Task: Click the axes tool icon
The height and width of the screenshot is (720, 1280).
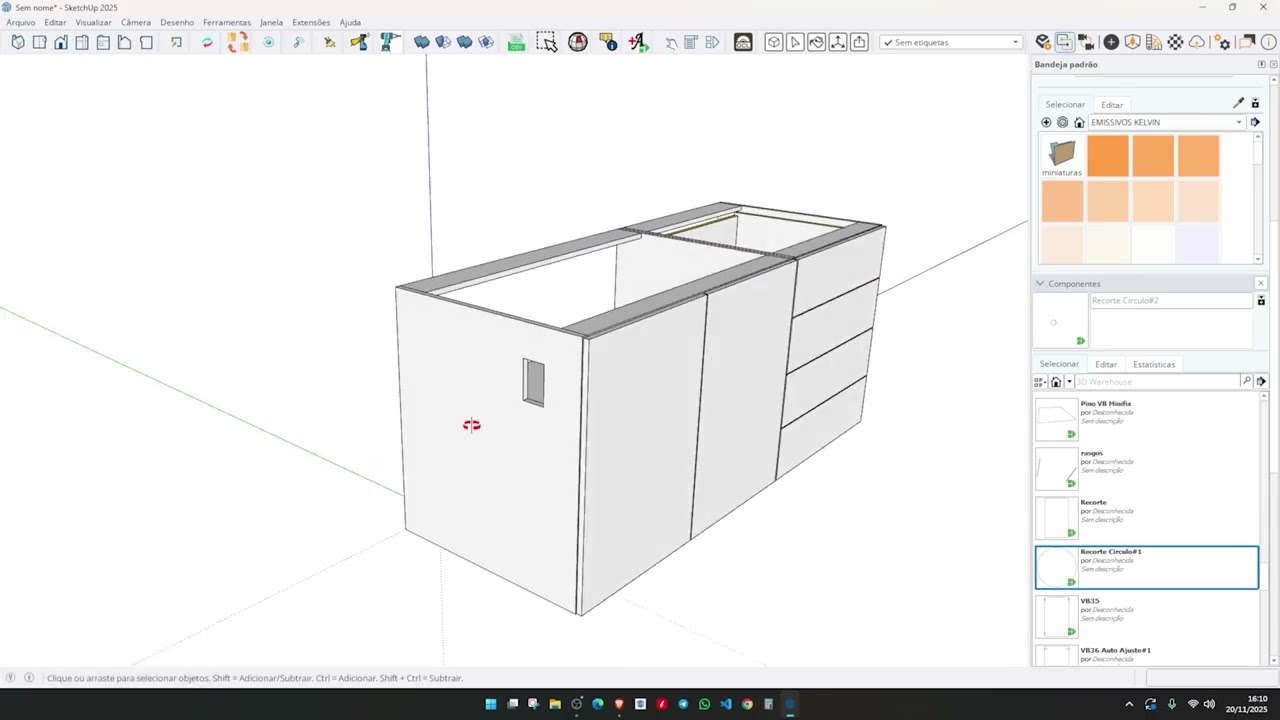Action: tap(837, 42)
